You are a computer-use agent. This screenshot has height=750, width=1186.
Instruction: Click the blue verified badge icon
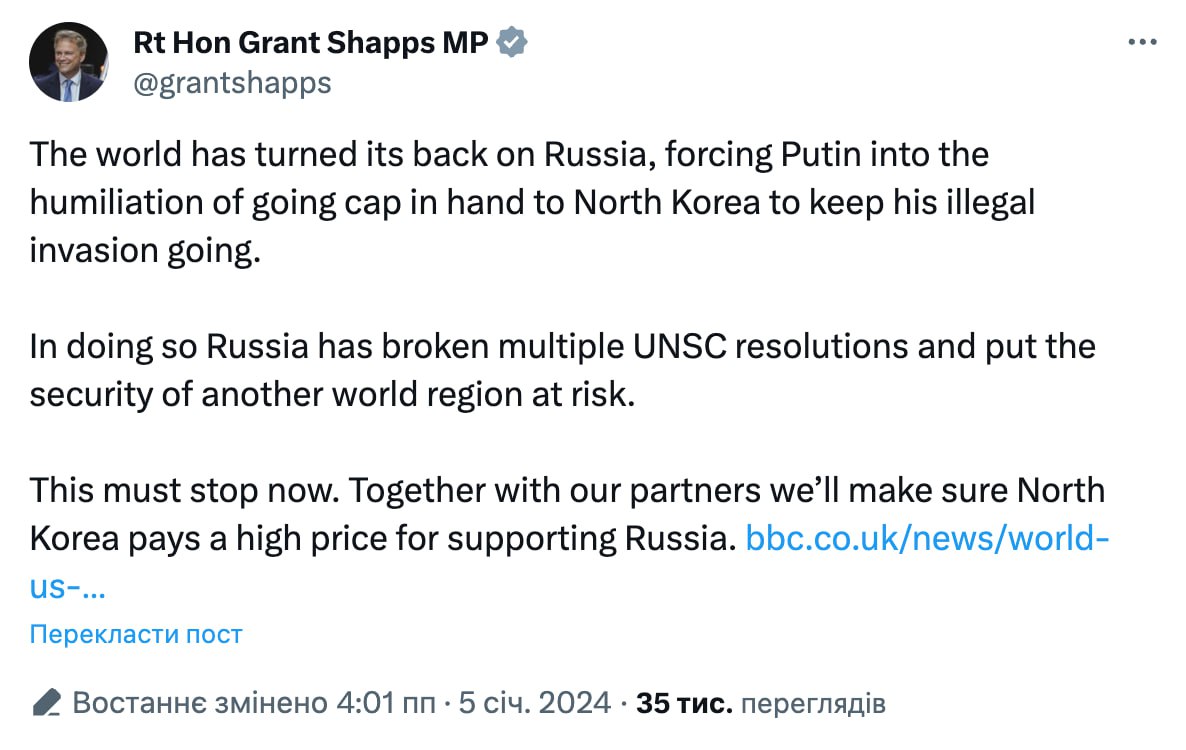(512, 43)
